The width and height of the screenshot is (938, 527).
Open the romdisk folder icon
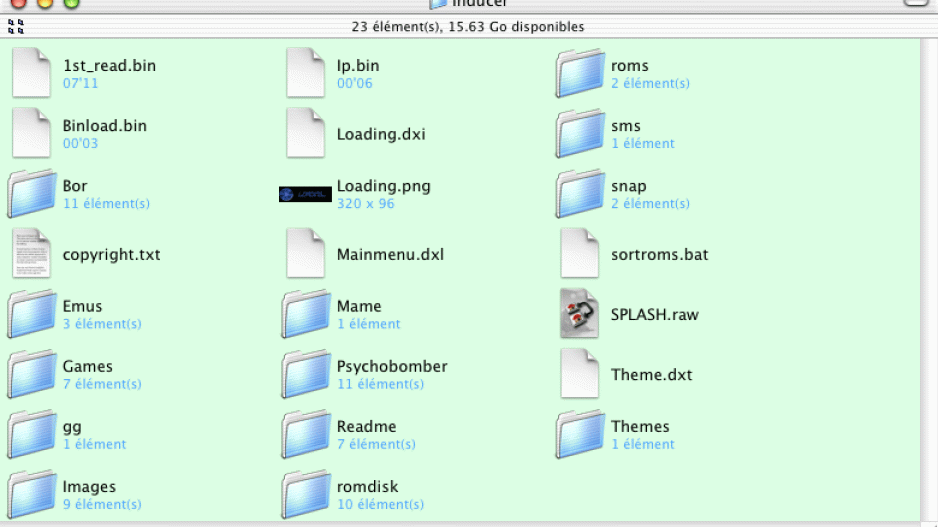306,495
